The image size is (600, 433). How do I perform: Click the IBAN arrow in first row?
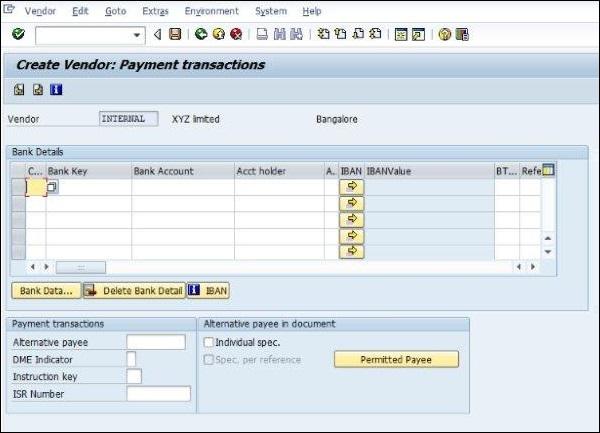click(x=351, y=187)
